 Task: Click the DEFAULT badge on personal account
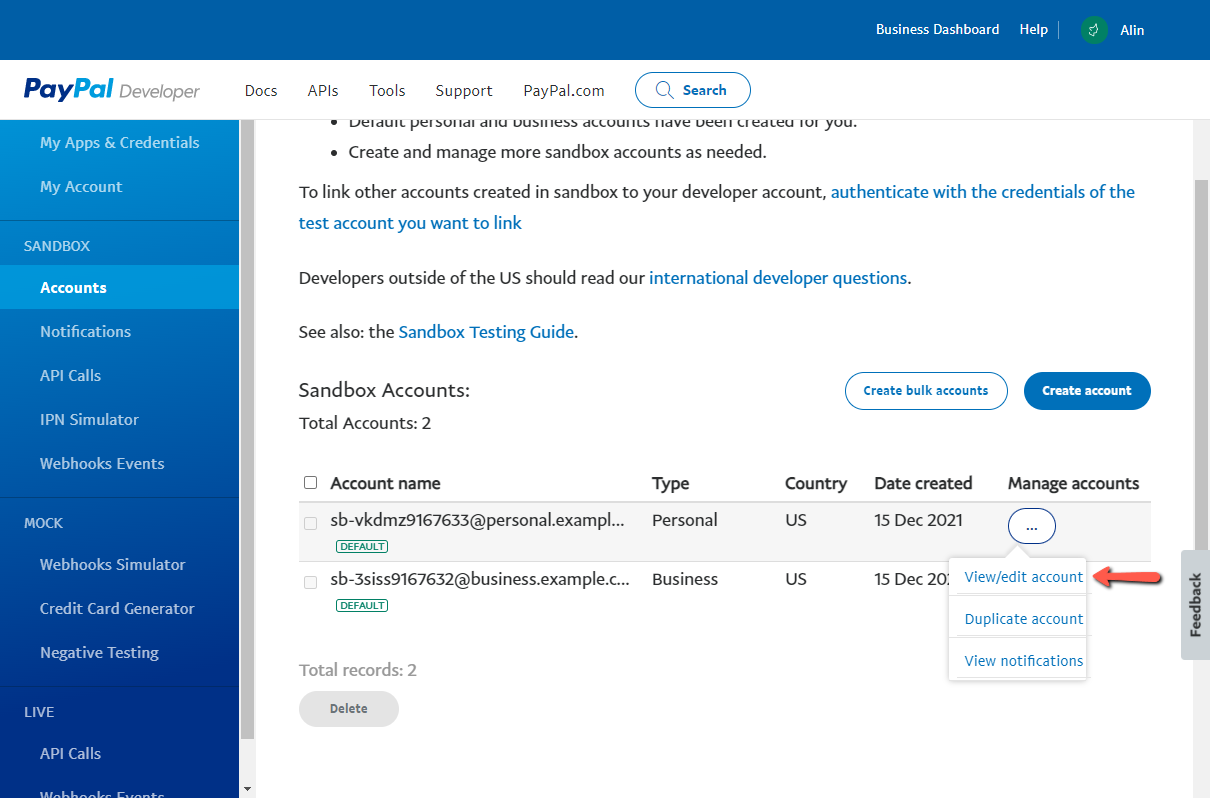(x=362, y=547)
